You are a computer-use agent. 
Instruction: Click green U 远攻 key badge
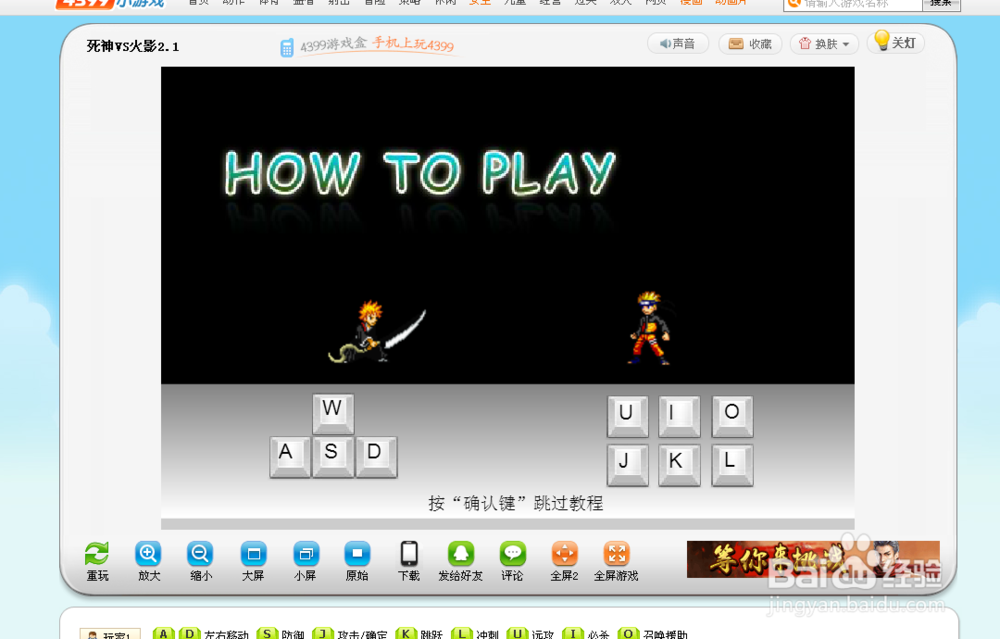point(517,634)
